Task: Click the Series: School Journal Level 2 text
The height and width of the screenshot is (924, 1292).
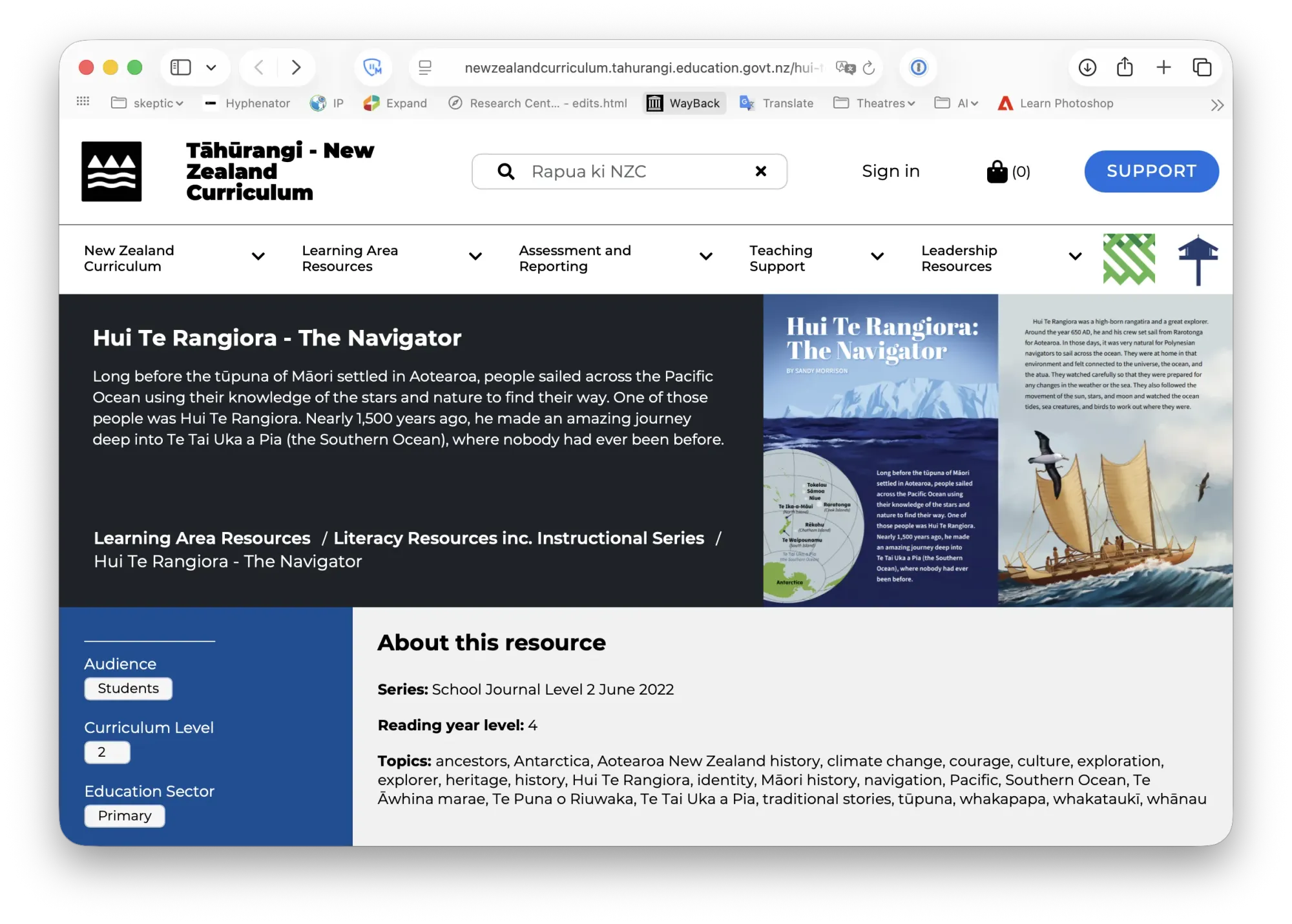Action: 525,689
